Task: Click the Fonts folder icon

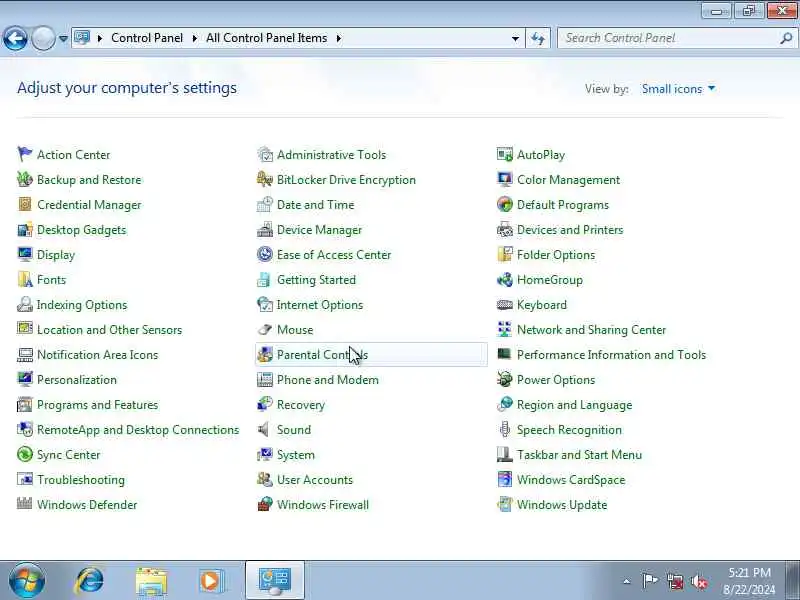Action: click(x=24, y=279)
